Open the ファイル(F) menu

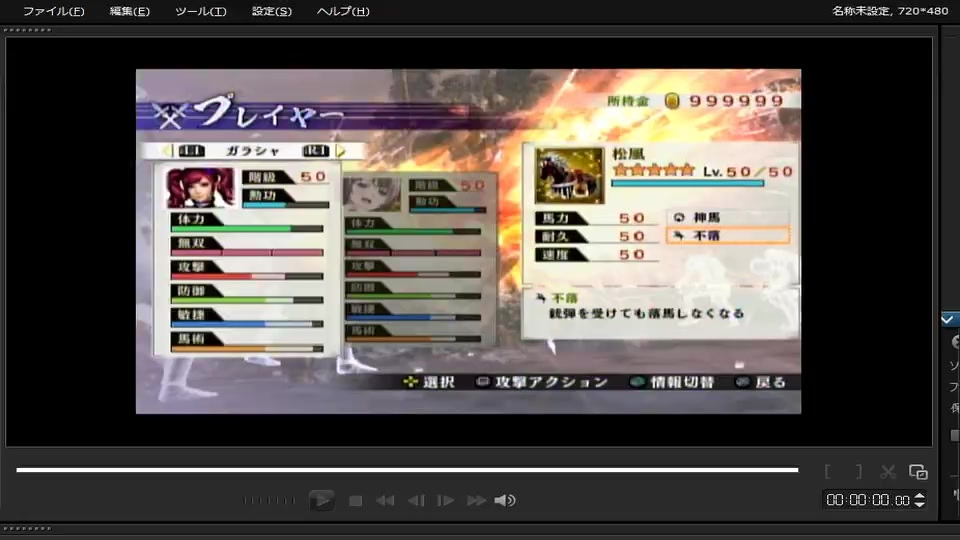click(x=53, y=11)
